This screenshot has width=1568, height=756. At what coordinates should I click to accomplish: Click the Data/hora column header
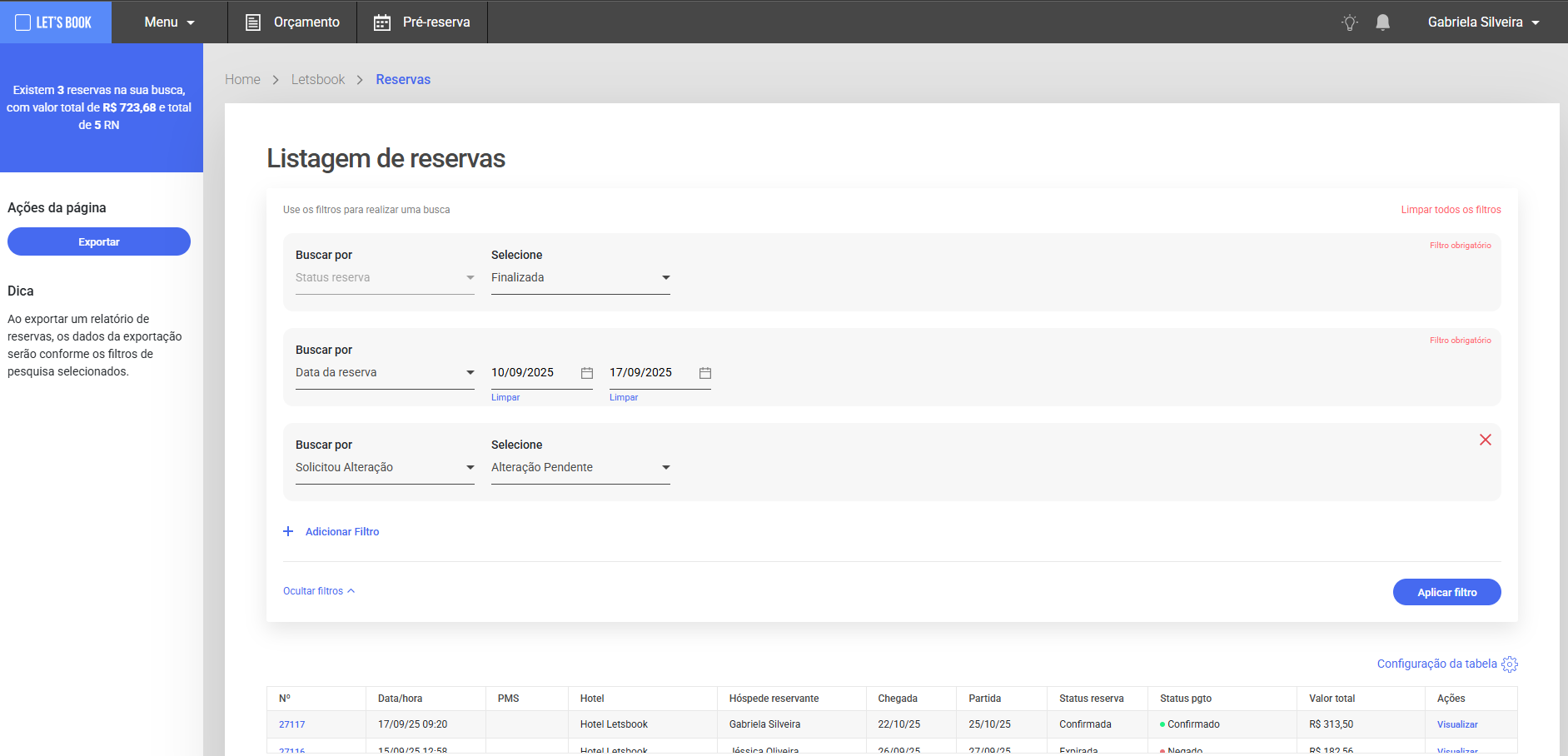426,699
